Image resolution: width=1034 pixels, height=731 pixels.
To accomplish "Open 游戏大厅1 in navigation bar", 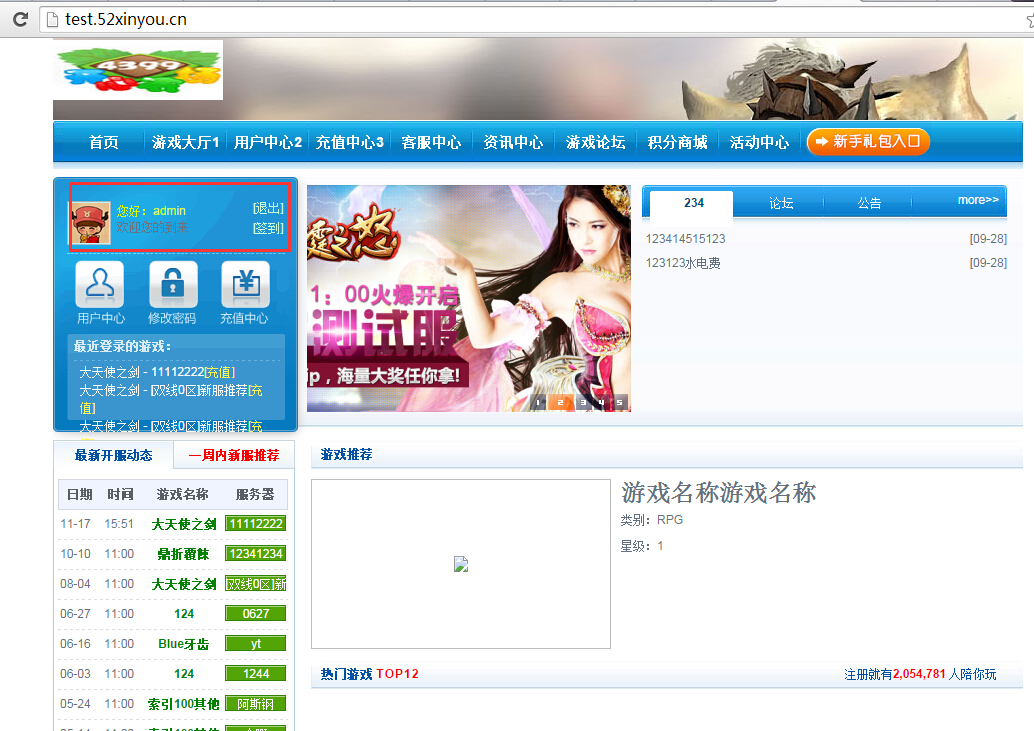I will 185,142.
